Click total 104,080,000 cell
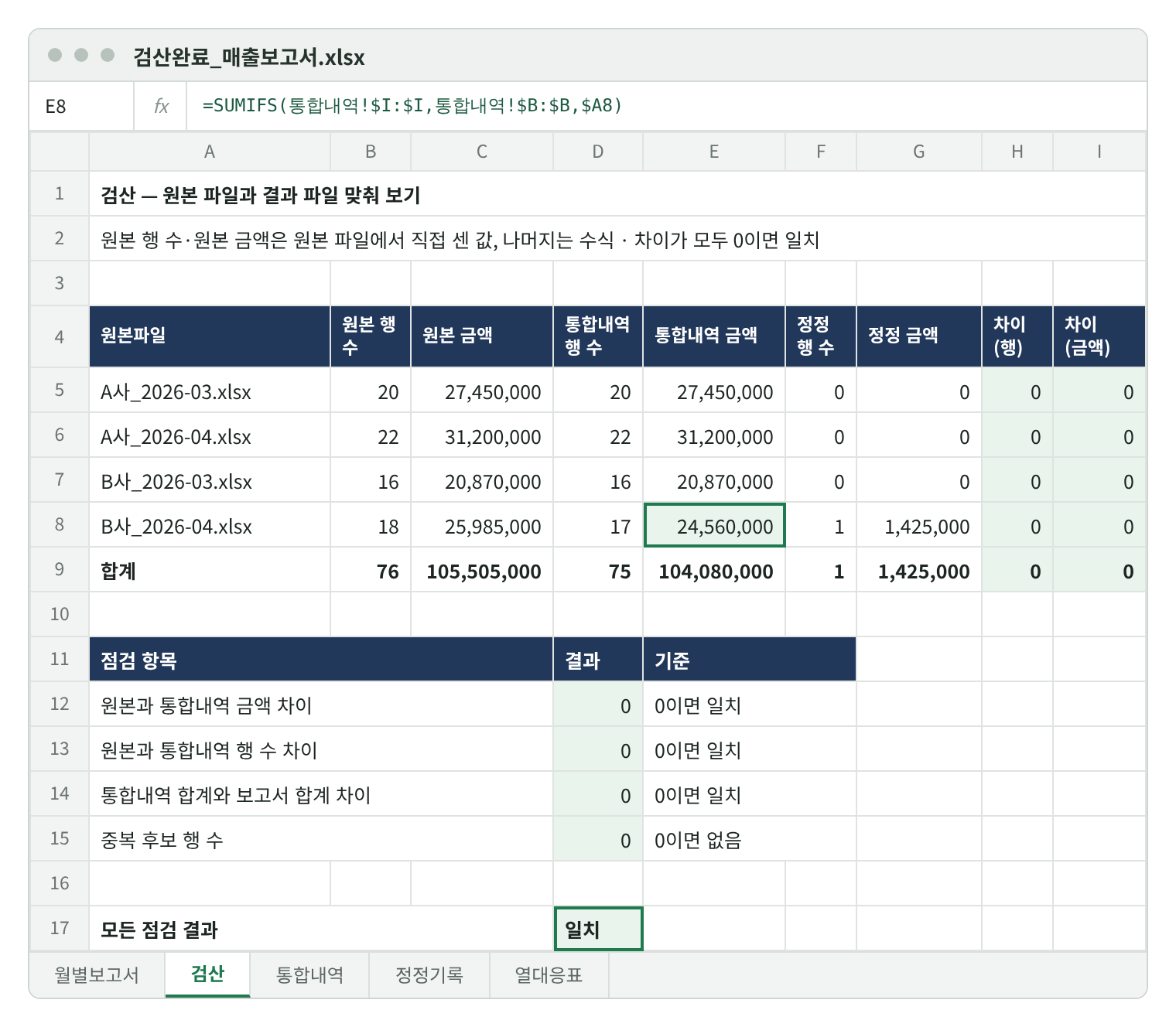 714,570
